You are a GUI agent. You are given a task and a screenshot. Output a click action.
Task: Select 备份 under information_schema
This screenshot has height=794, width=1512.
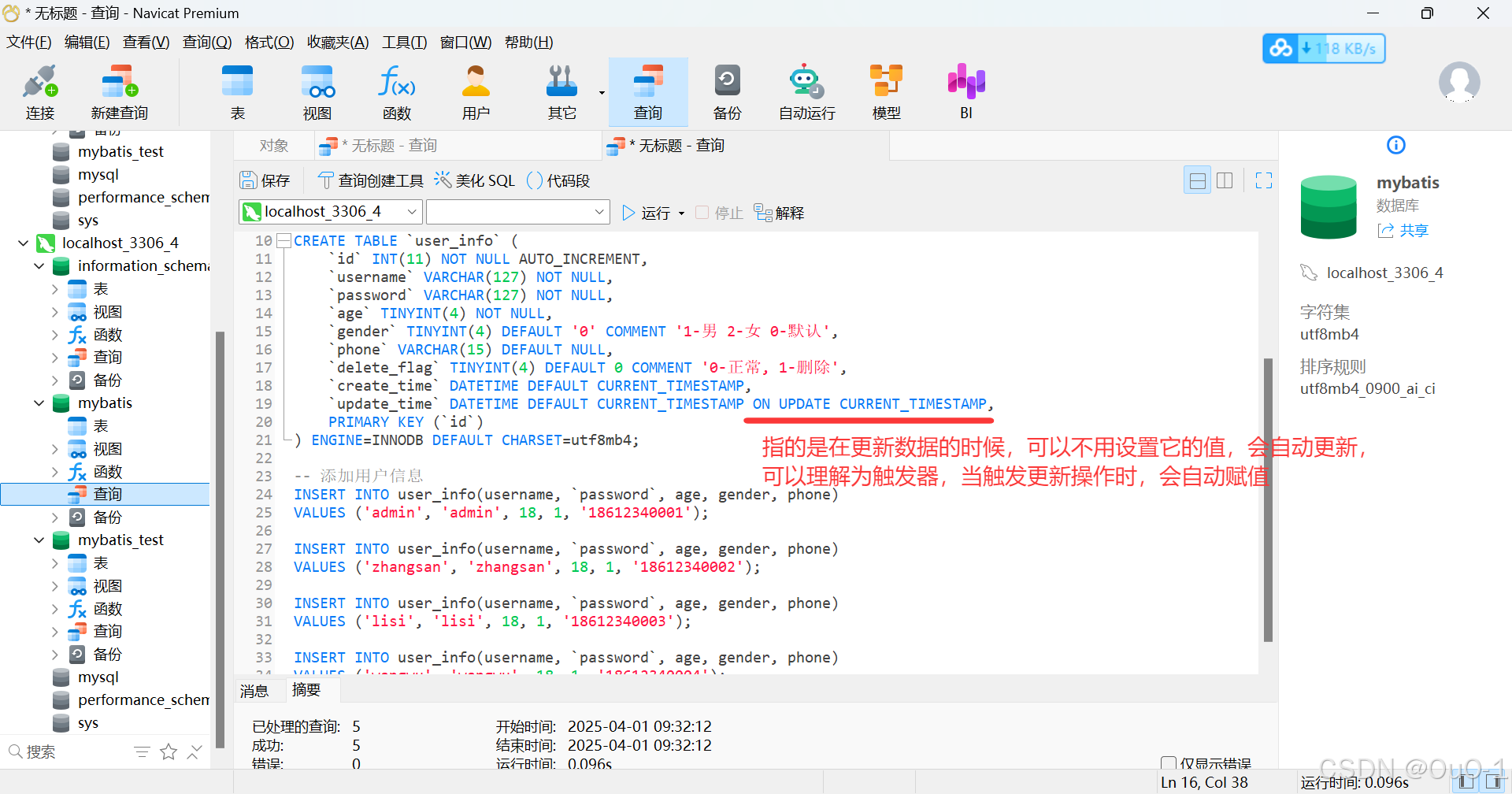107,380
